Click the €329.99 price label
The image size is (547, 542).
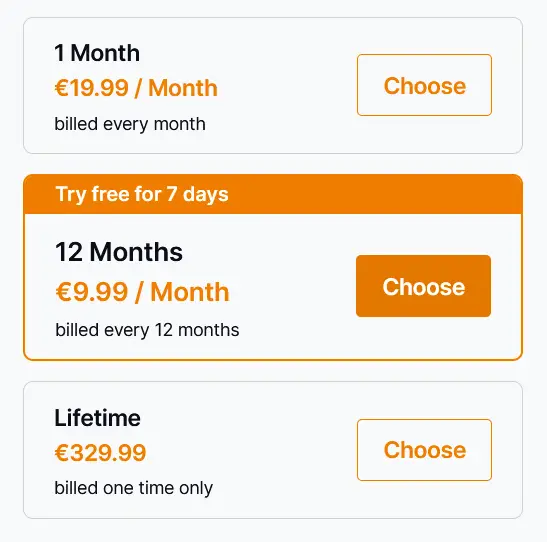(100, 453)
